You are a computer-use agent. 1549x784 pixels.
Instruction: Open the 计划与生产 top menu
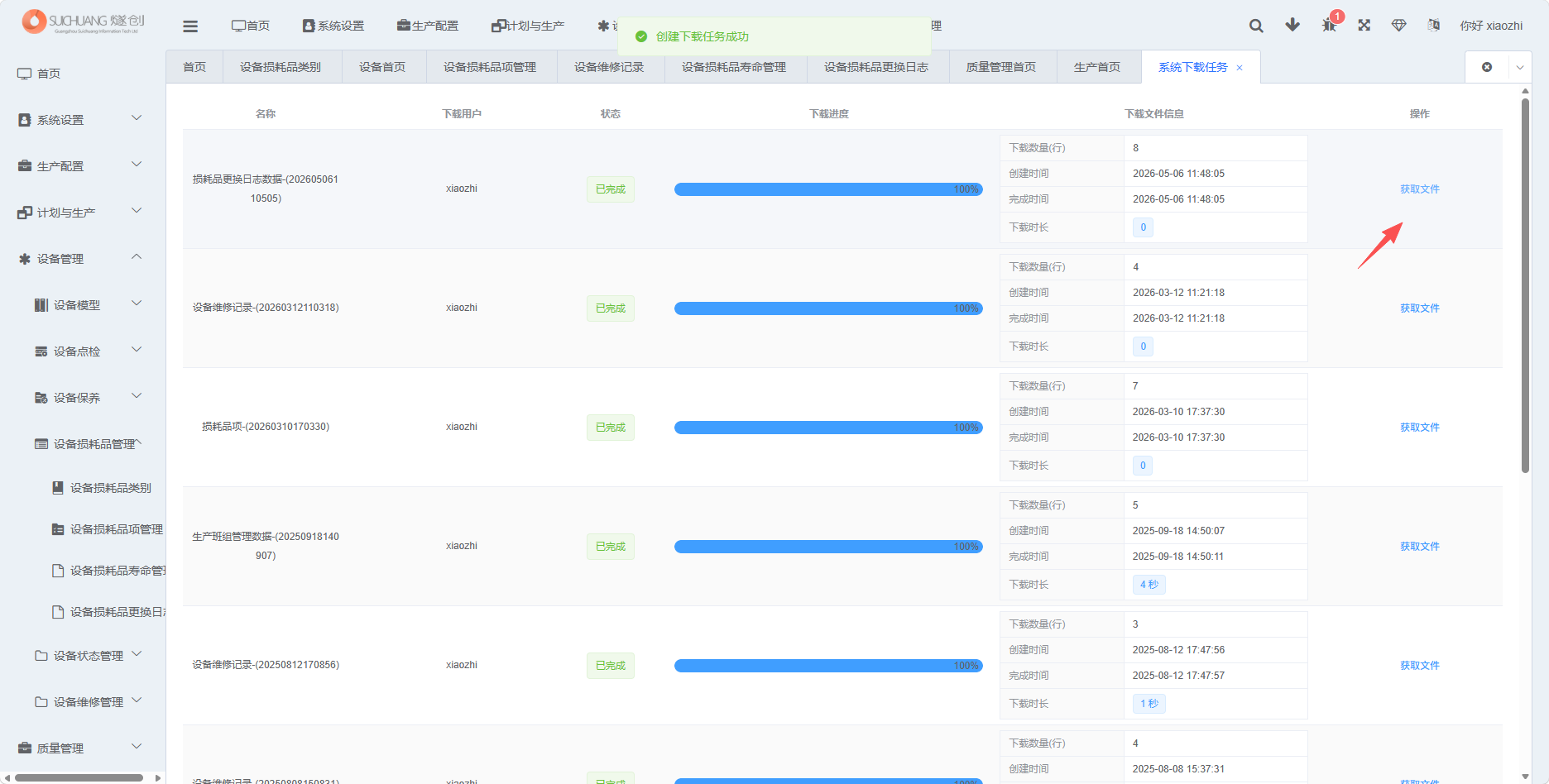click(528, 26)
